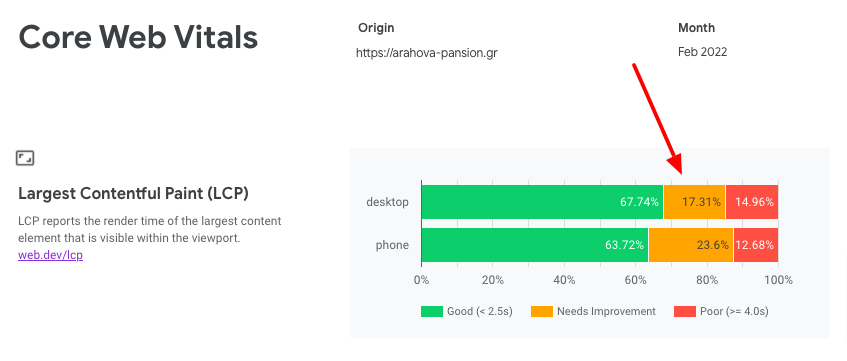The height and width of the screenshot is (361, 847).
Task: Click the phone 63.72% green bar segment
Action: pos(535,245)
